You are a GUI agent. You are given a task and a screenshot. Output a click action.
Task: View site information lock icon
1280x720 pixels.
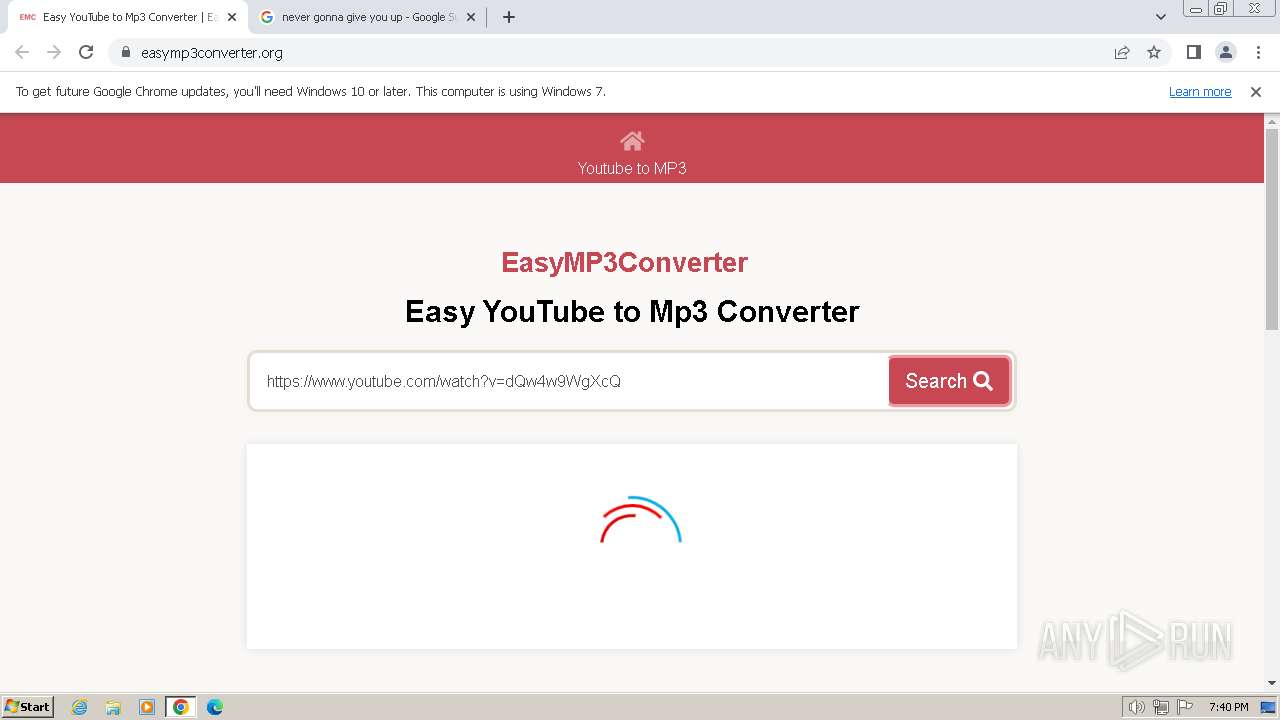coord(126,53)
